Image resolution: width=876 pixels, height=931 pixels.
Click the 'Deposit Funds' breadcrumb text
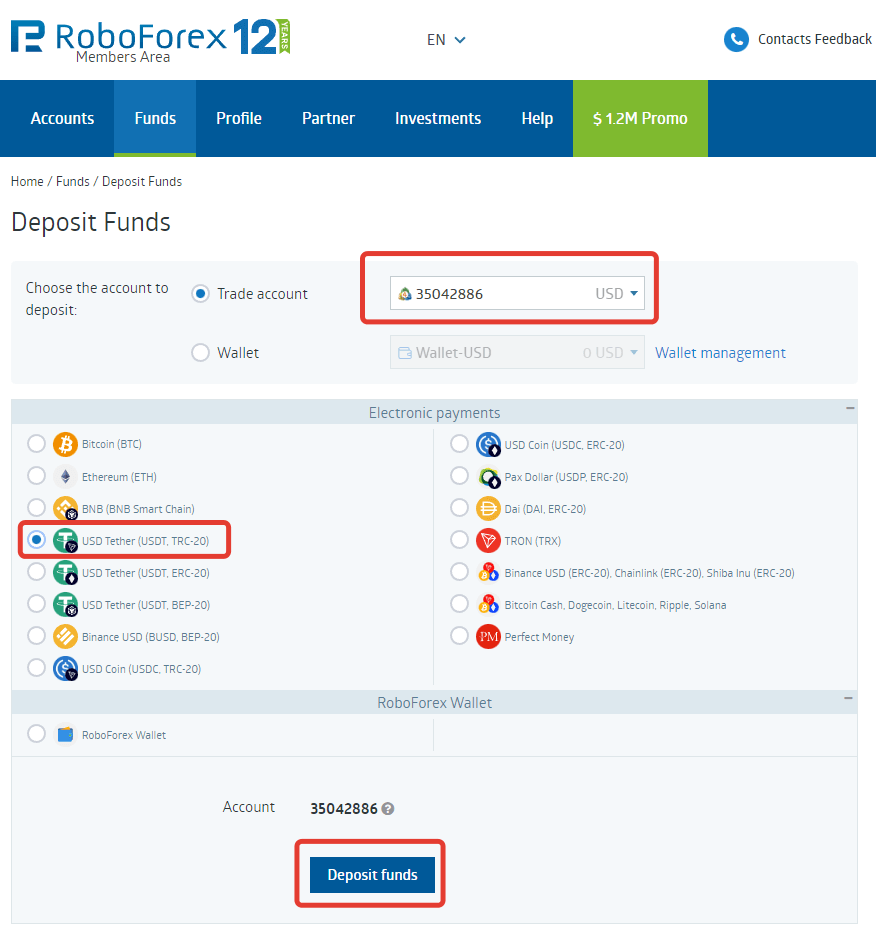[x=142, y=182]
